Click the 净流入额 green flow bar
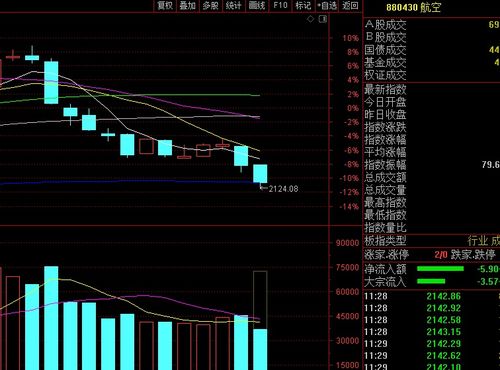Screen dimensions: 500x370 [x=440, y=269]
